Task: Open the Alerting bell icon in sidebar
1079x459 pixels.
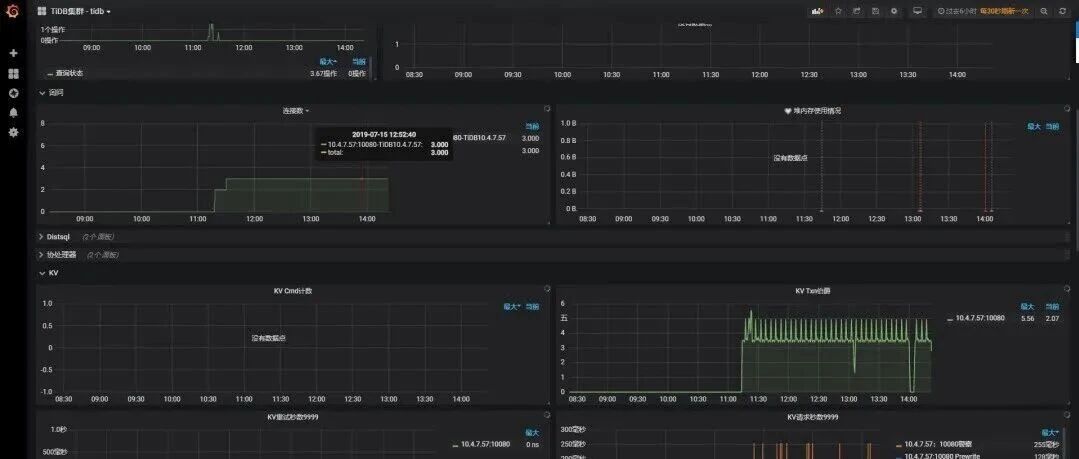Action: tap(13, 112)
